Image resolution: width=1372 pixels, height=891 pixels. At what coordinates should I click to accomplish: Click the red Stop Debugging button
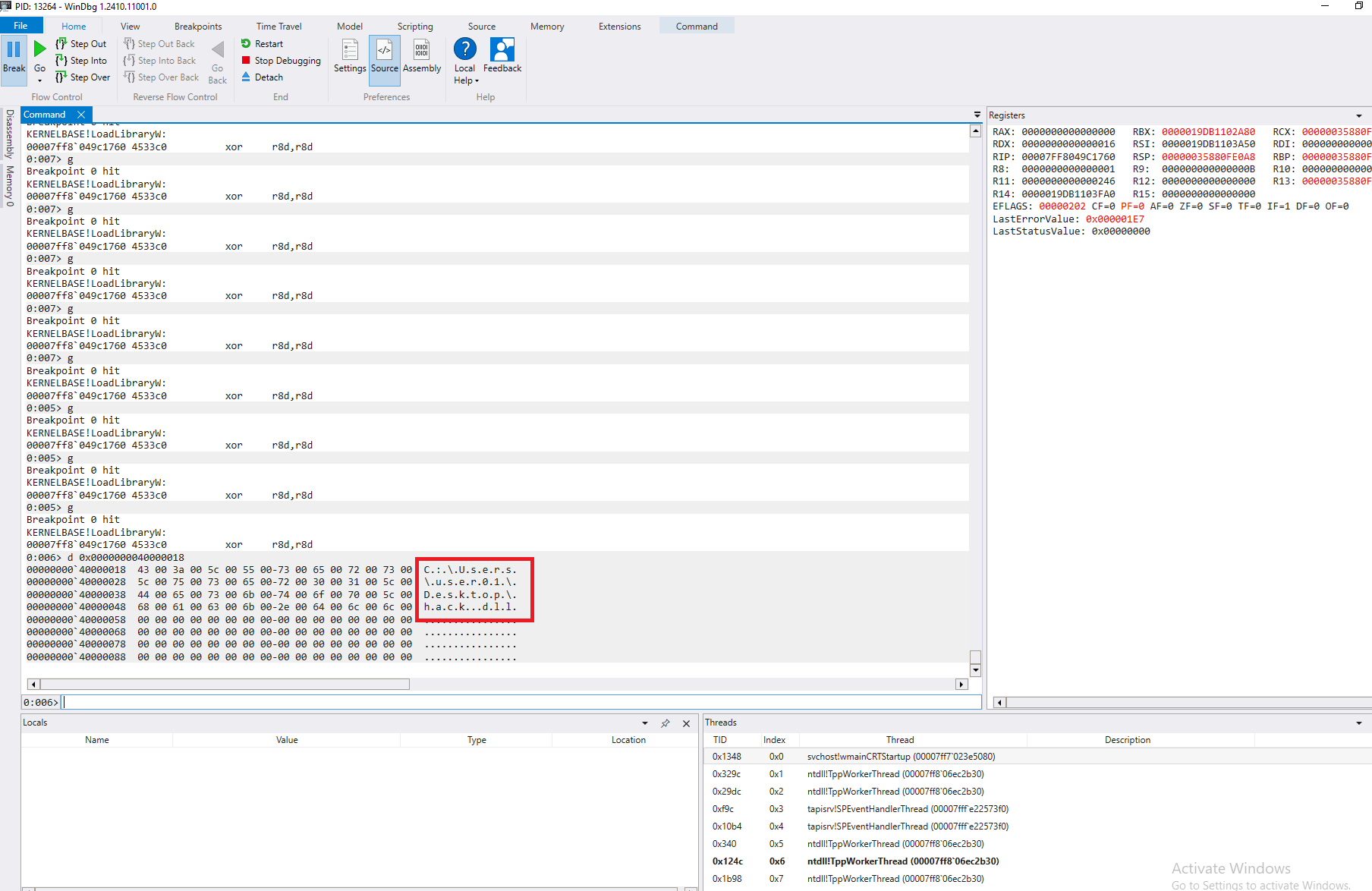(246, 61)
